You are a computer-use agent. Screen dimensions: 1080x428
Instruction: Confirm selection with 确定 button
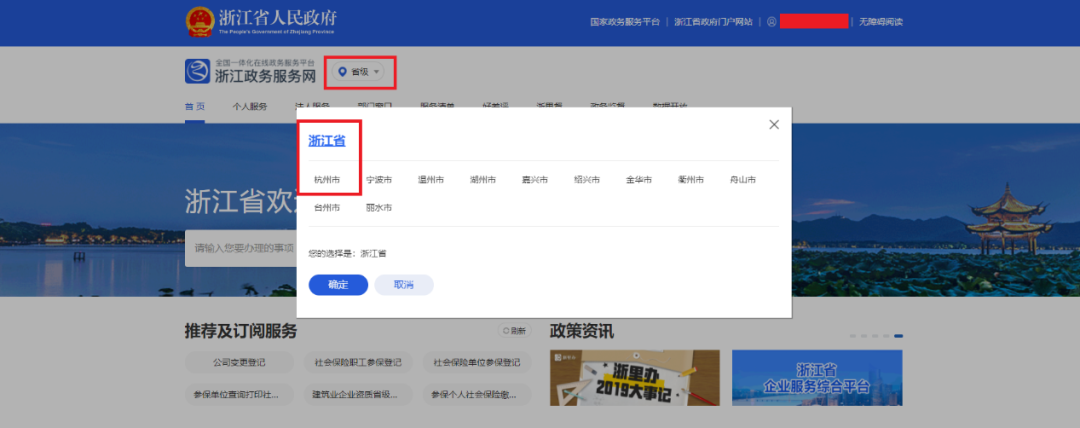338,285
